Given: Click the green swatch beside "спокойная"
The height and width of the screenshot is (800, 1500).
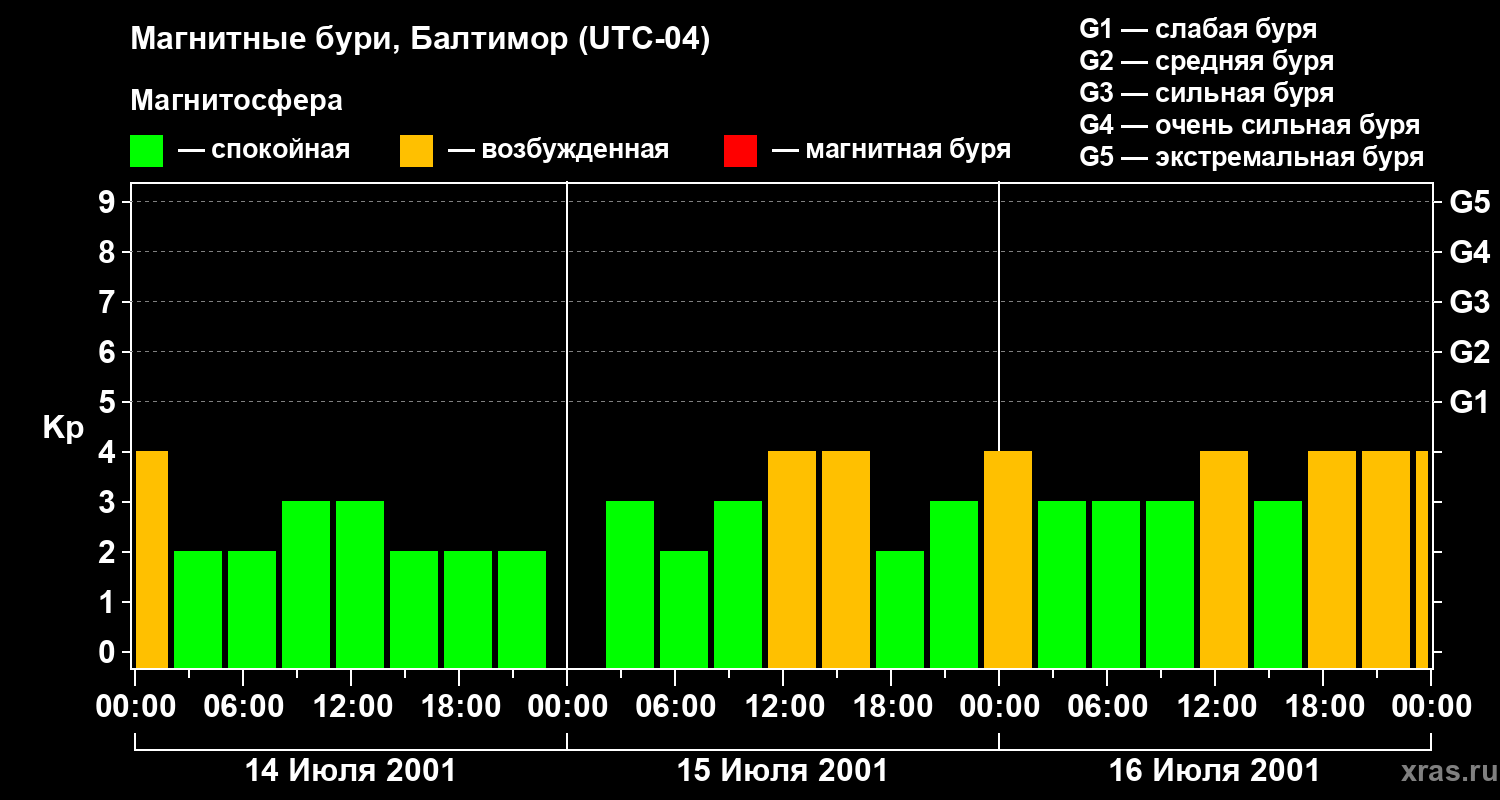Looking at the screenshot, I should (x=146, y=151).
